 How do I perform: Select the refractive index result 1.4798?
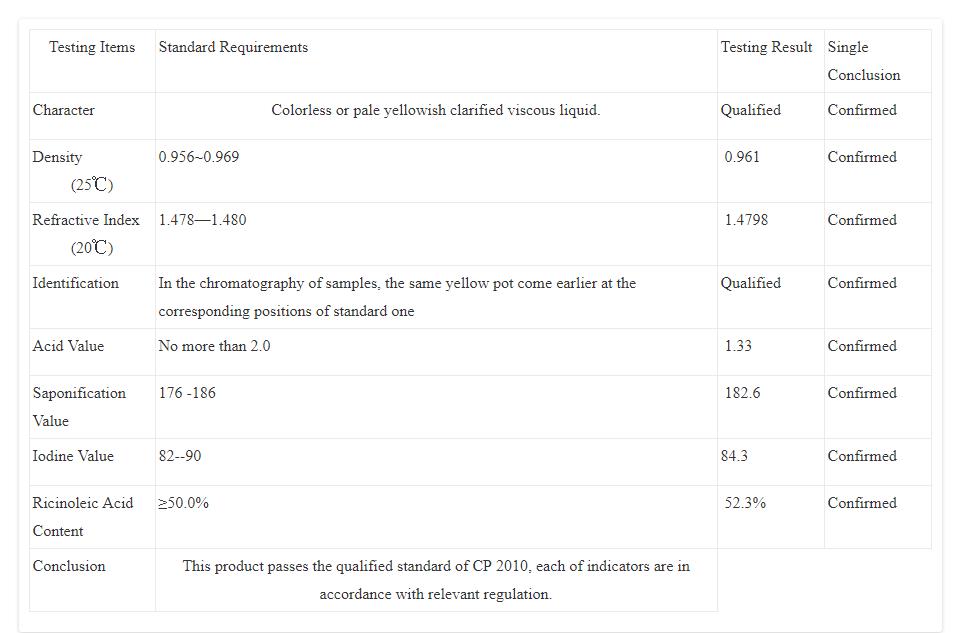coord(746,220)
